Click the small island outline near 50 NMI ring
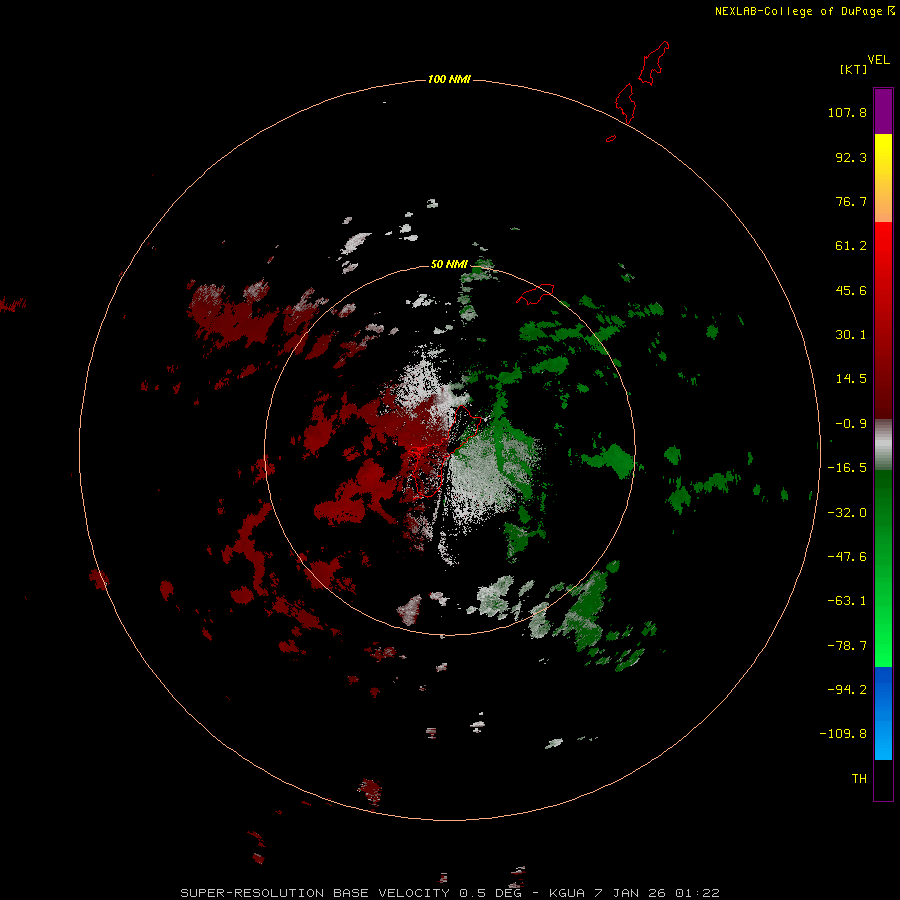900x900 pixels. click(535, 293)
